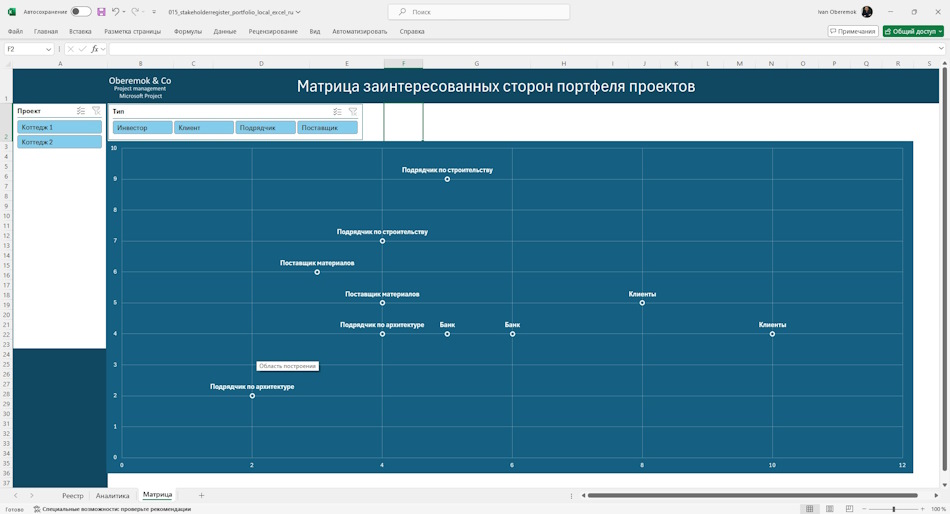This screenshot has width=950, height=514.
Task: Open the Справка ribbon tab
Action: pos(412,32)
